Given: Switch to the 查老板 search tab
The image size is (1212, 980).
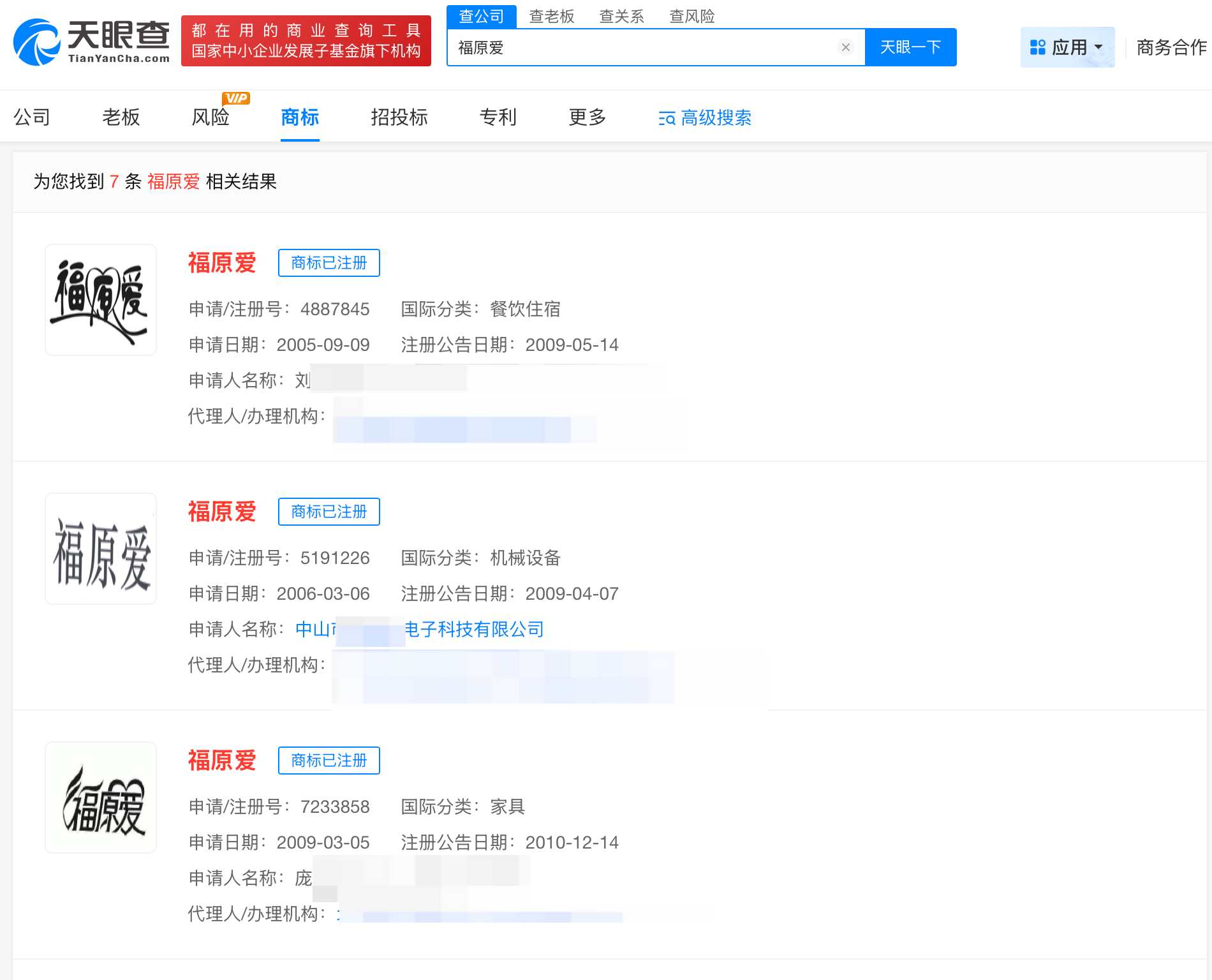Looking at the screenshot, I should click(x=551, y=16).
